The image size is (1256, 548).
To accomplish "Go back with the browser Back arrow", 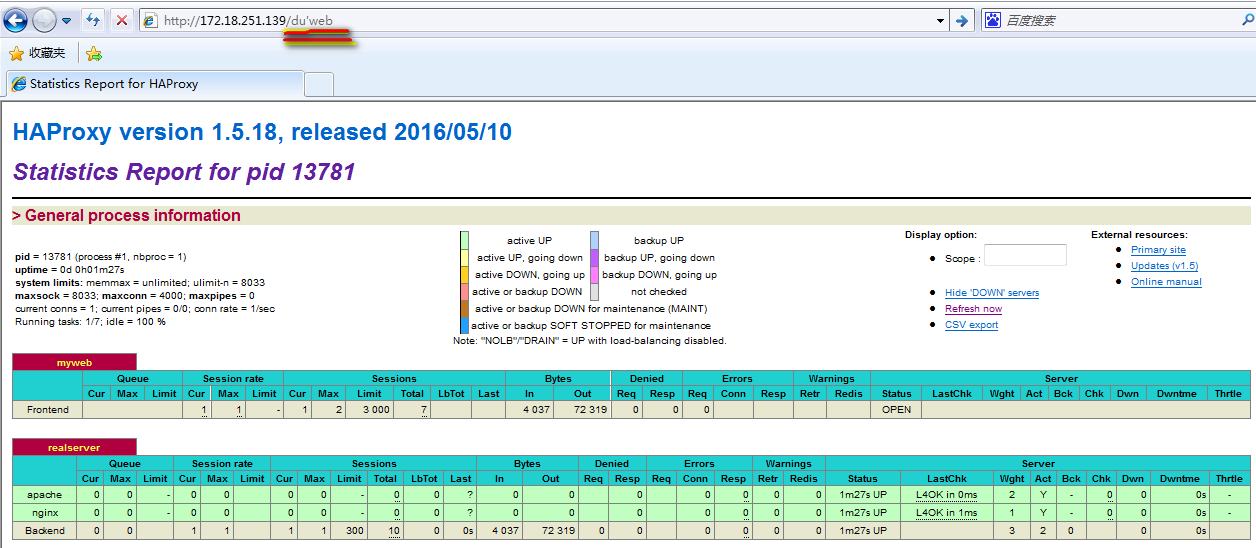I will click(x=15, y=20).
